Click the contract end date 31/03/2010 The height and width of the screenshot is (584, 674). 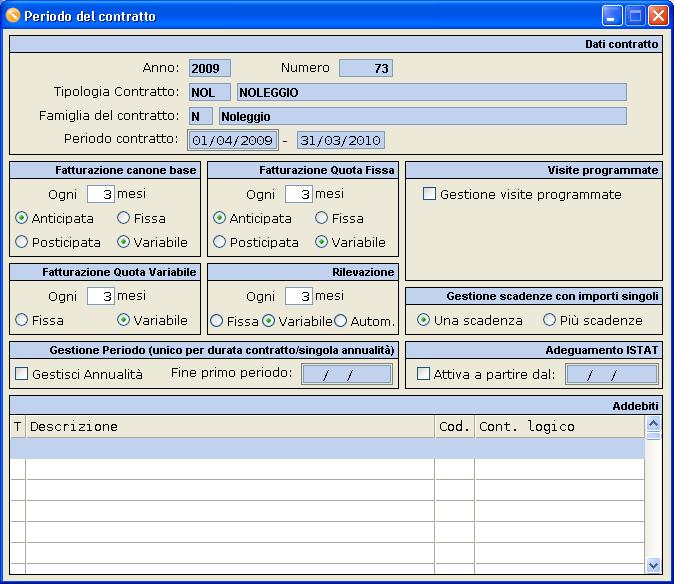tap(341, 140)
